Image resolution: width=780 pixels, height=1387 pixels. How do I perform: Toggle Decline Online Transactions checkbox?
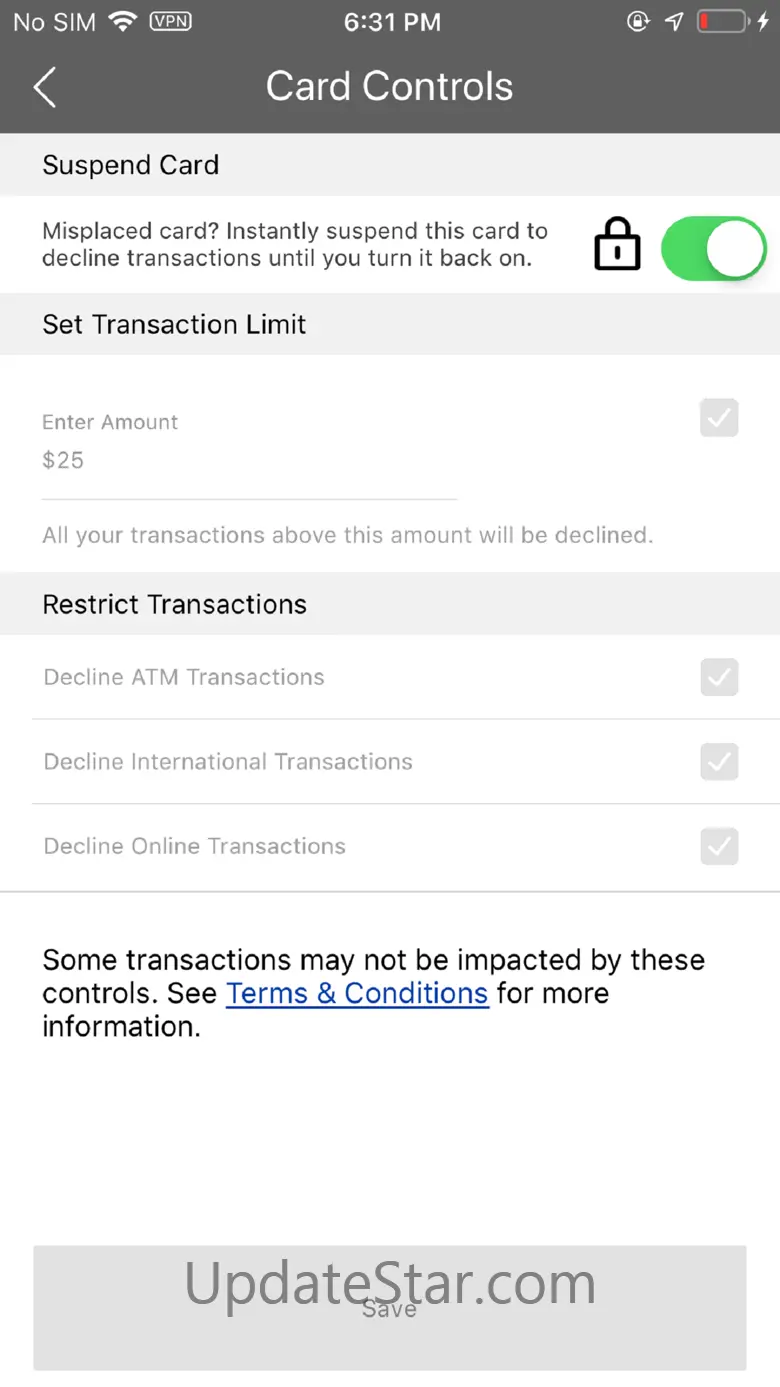(x=719, y=846)
